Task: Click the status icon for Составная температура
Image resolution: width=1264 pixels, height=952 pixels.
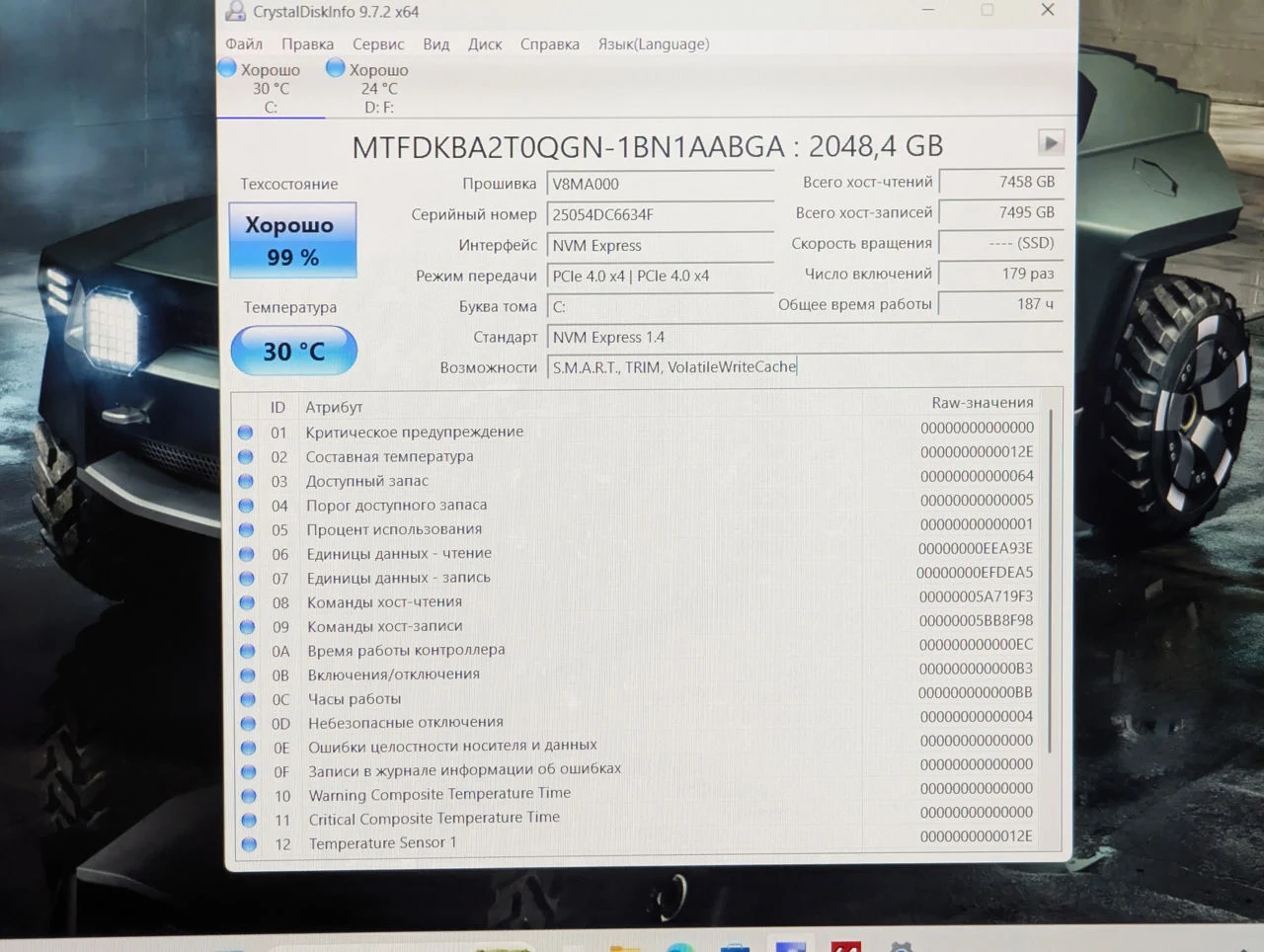Action: pos(245,457)
